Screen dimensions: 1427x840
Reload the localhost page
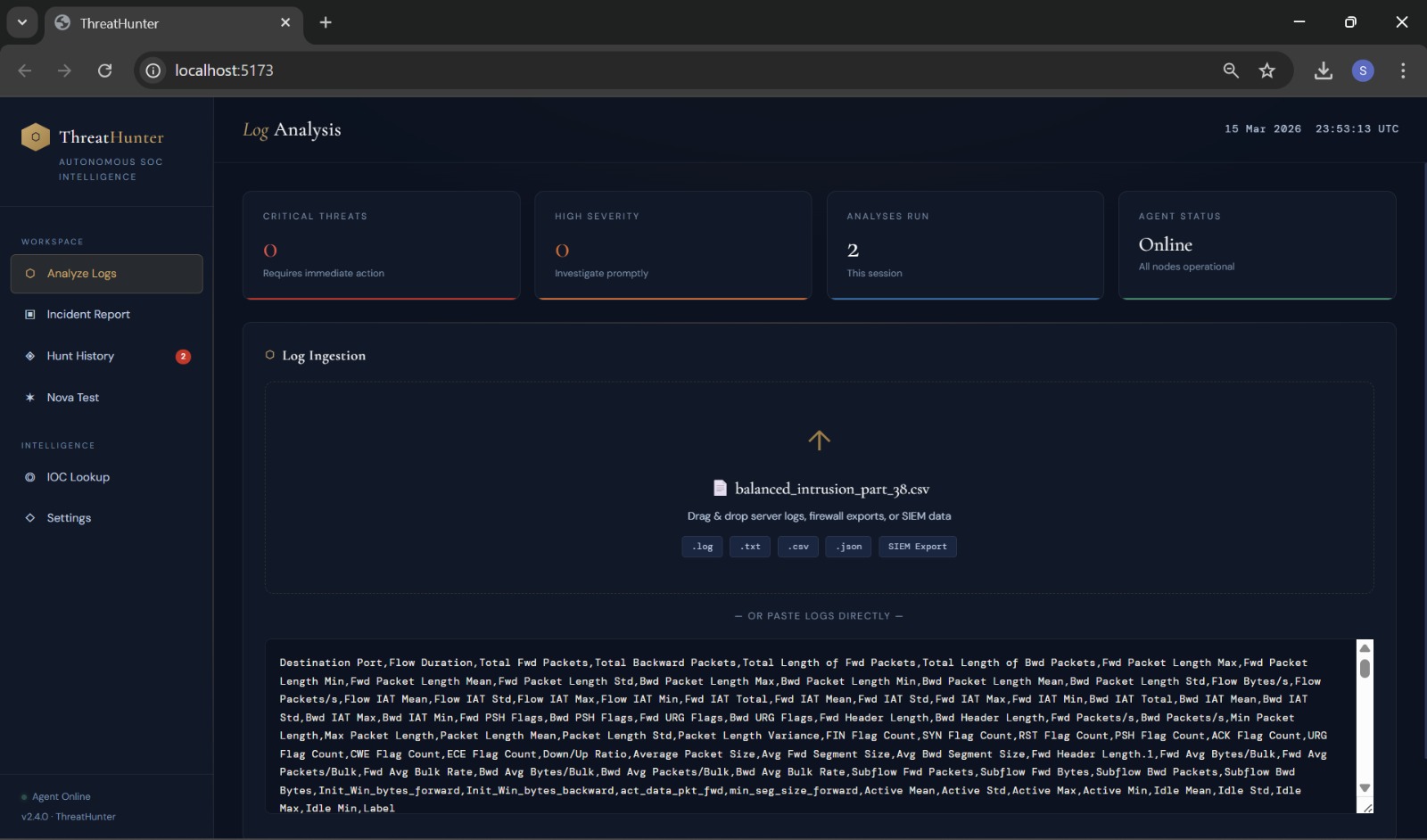pos(104,70)
